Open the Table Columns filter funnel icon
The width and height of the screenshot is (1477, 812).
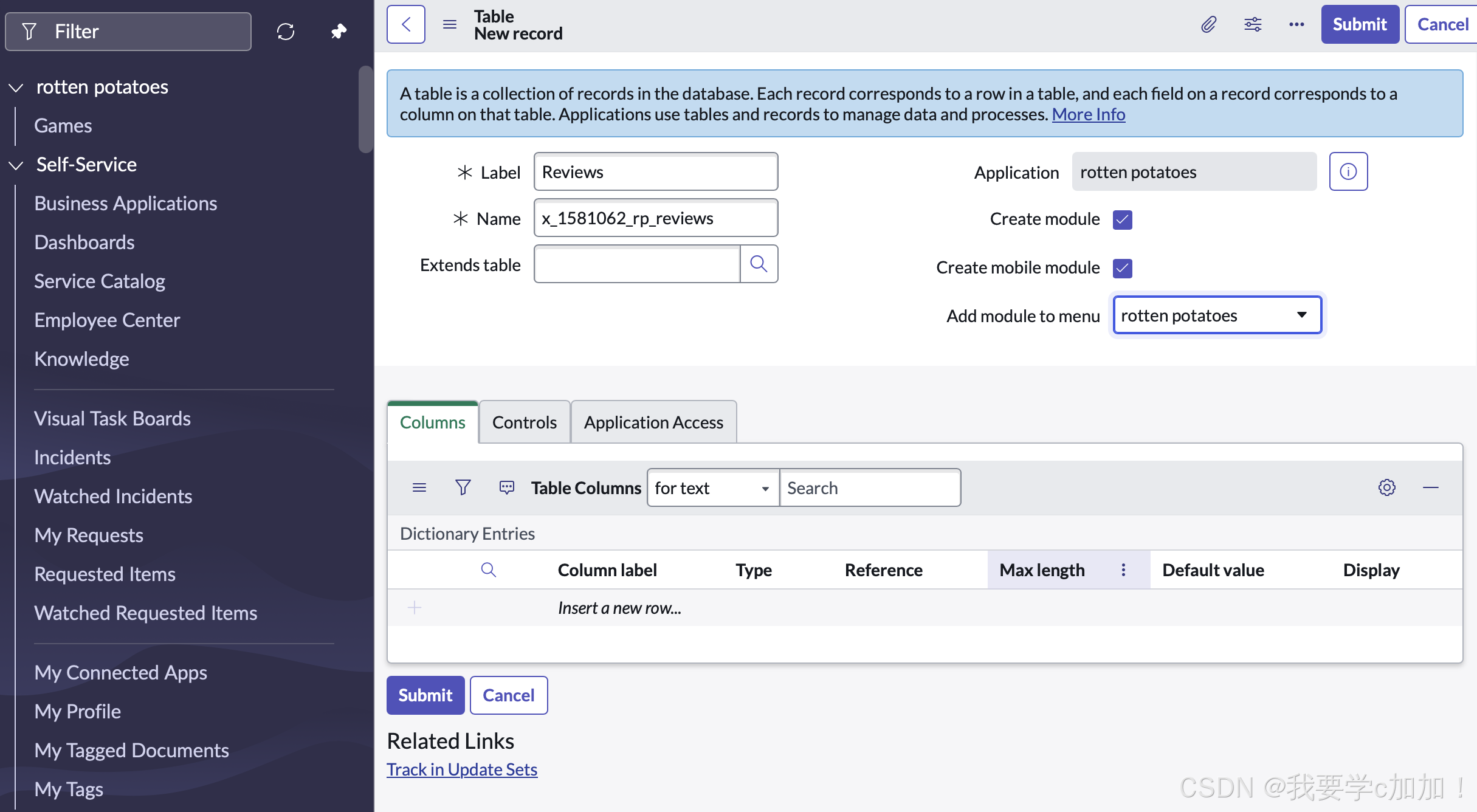point(463,487)
